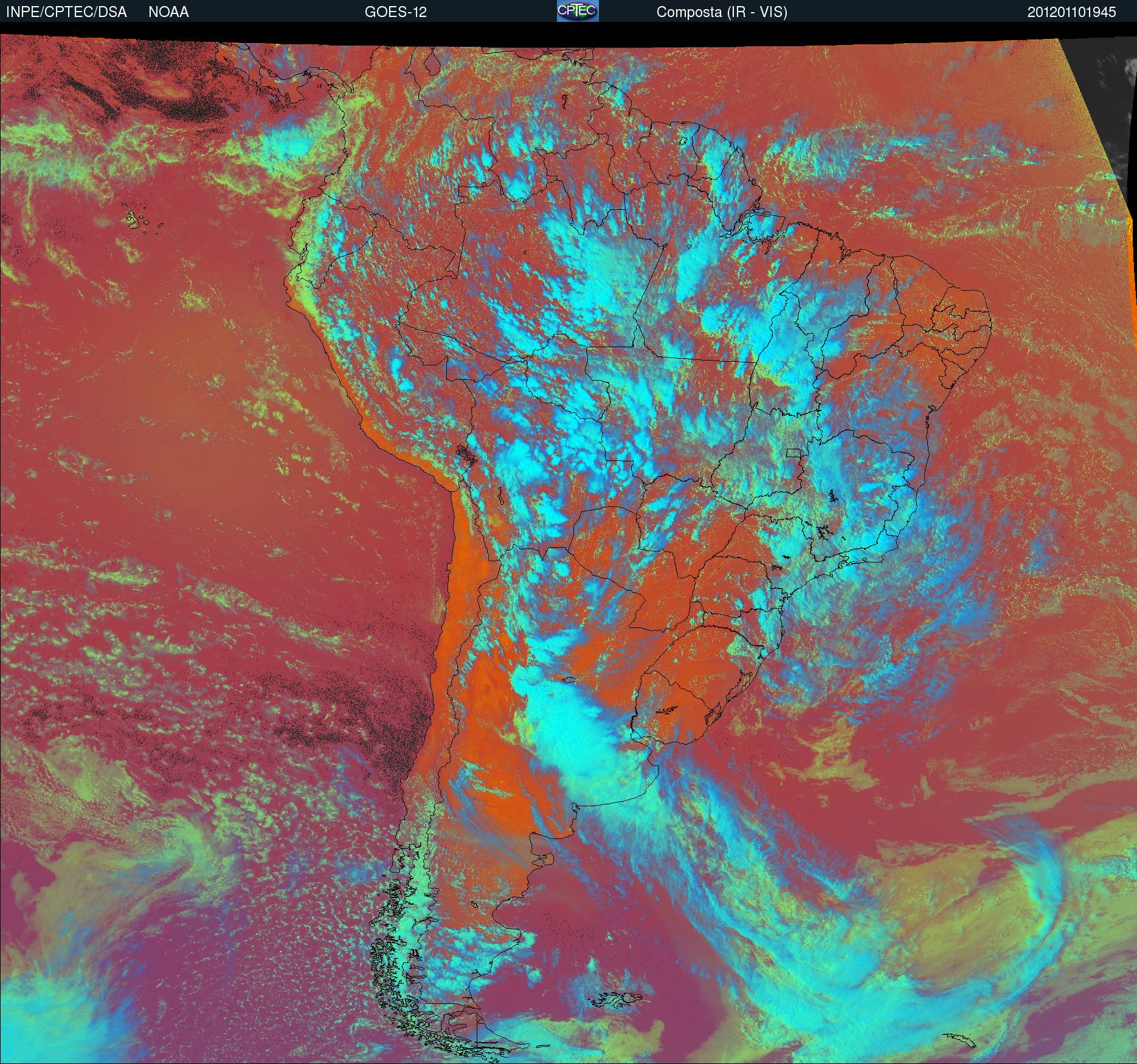Select the timestamp 201201101945
This screenshot has width=1137, height=1064.
[x=1072, y=12]
